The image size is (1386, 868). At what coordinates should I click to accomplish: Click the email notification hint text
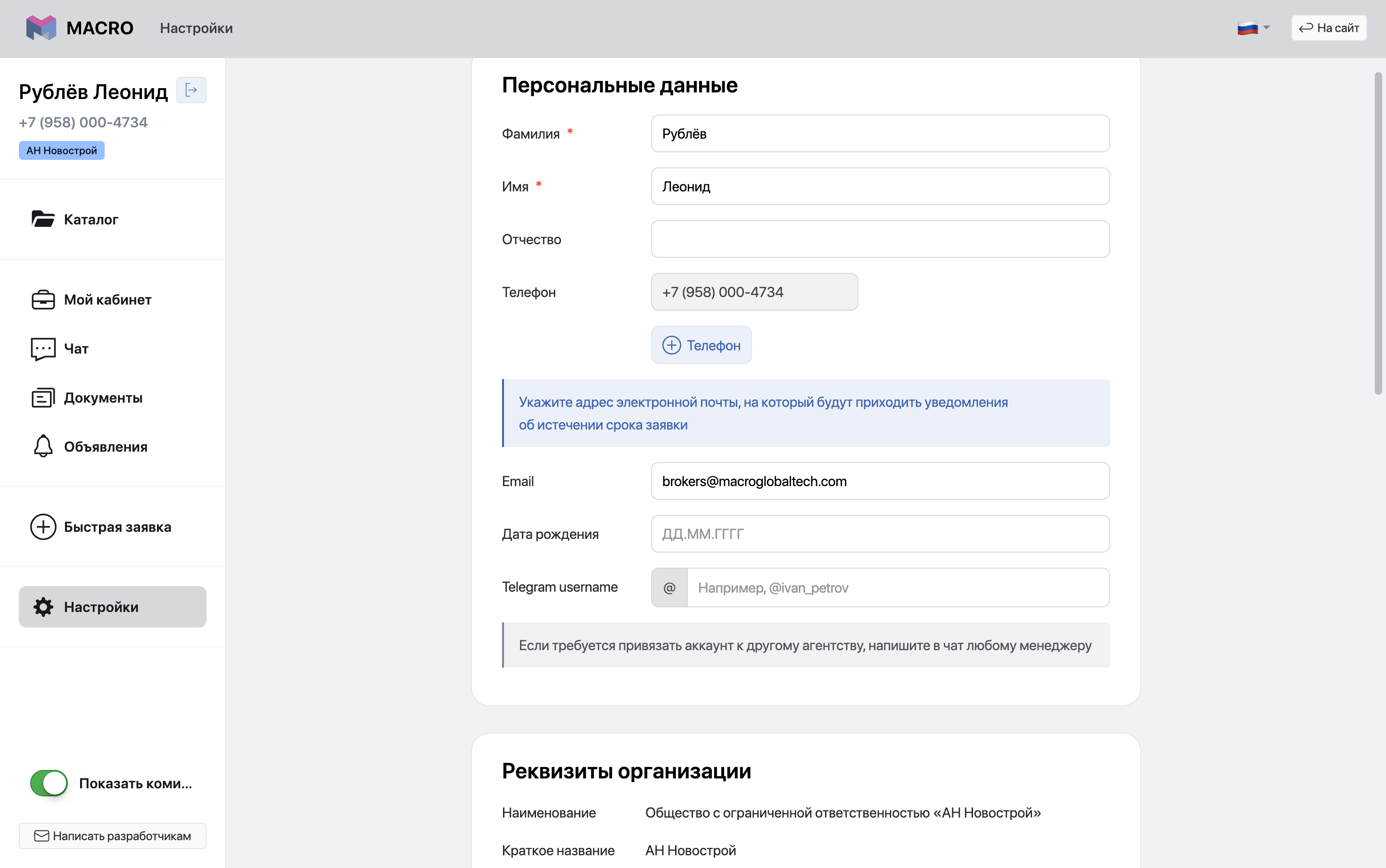763,413
